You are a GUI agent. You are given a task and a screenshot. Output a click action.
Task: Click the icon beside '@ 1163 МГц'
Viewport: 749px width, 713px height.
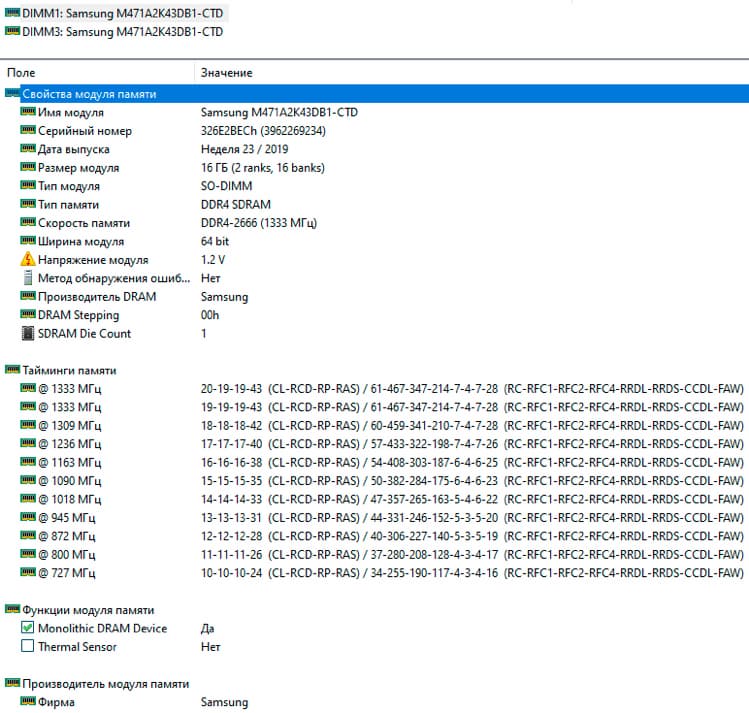(x=28, y=461)
